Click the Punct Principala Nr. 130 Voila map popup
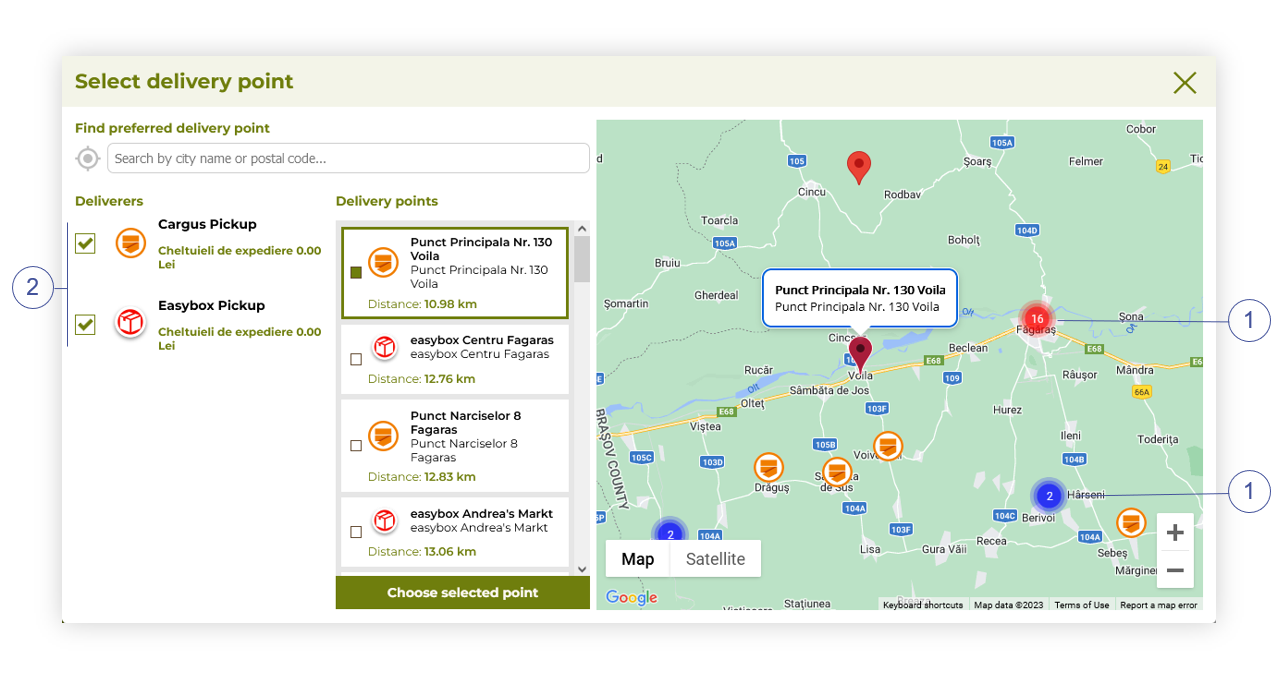The width and height of the screenshot is (1283, 673). coord(860,298)
